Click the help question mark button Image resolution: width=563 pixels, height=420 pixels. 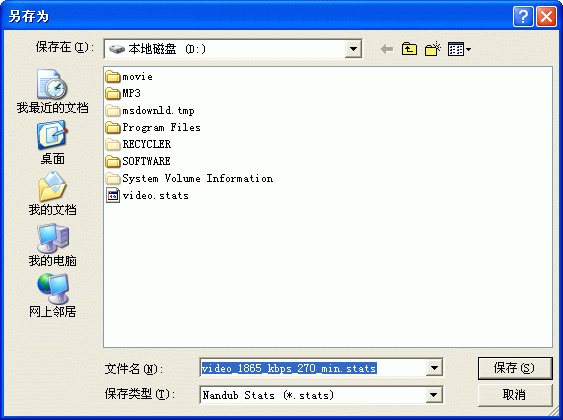point(523,17)
